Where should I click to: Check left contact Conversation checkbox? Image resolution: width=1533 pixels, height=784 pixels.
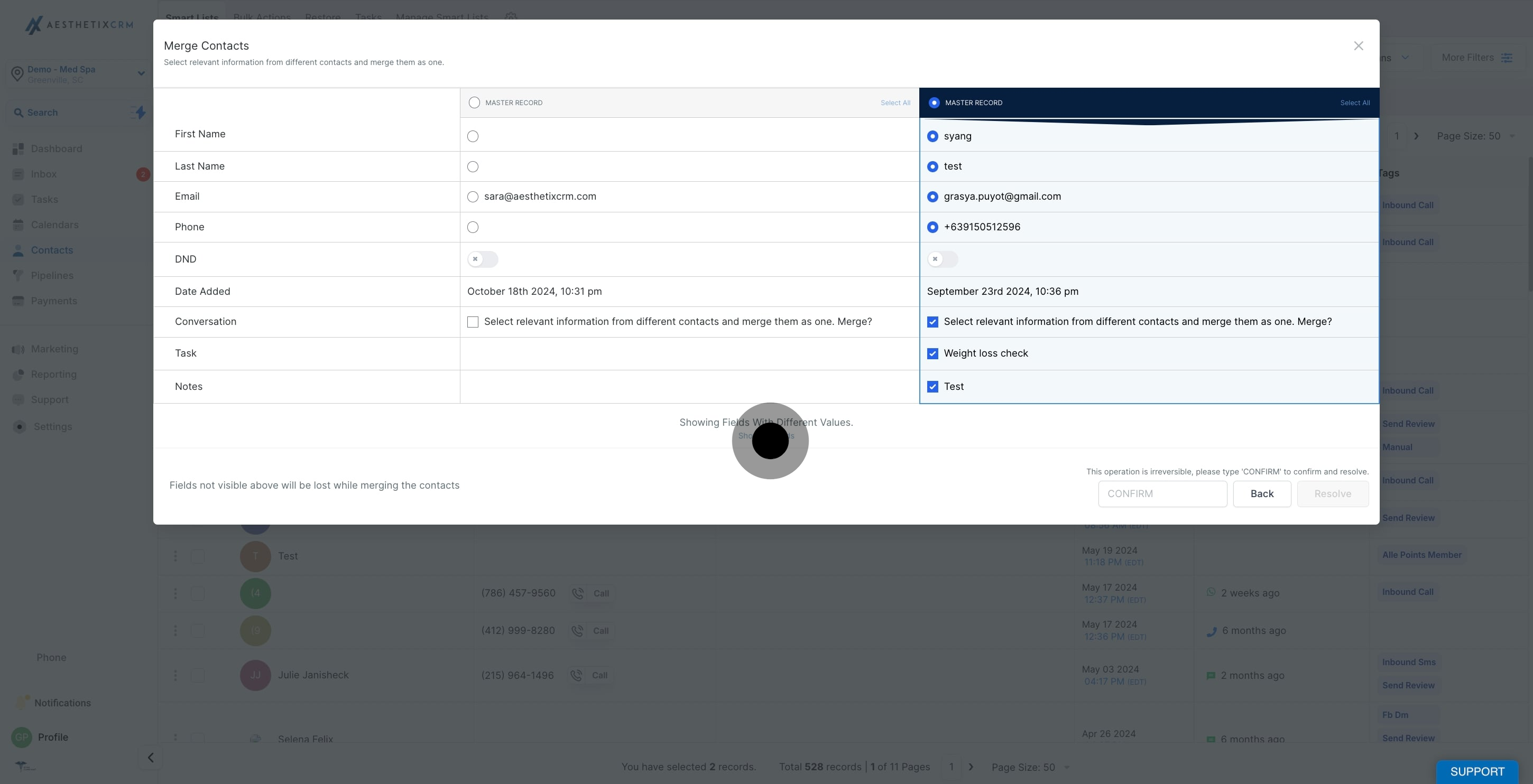pos(473,322)
